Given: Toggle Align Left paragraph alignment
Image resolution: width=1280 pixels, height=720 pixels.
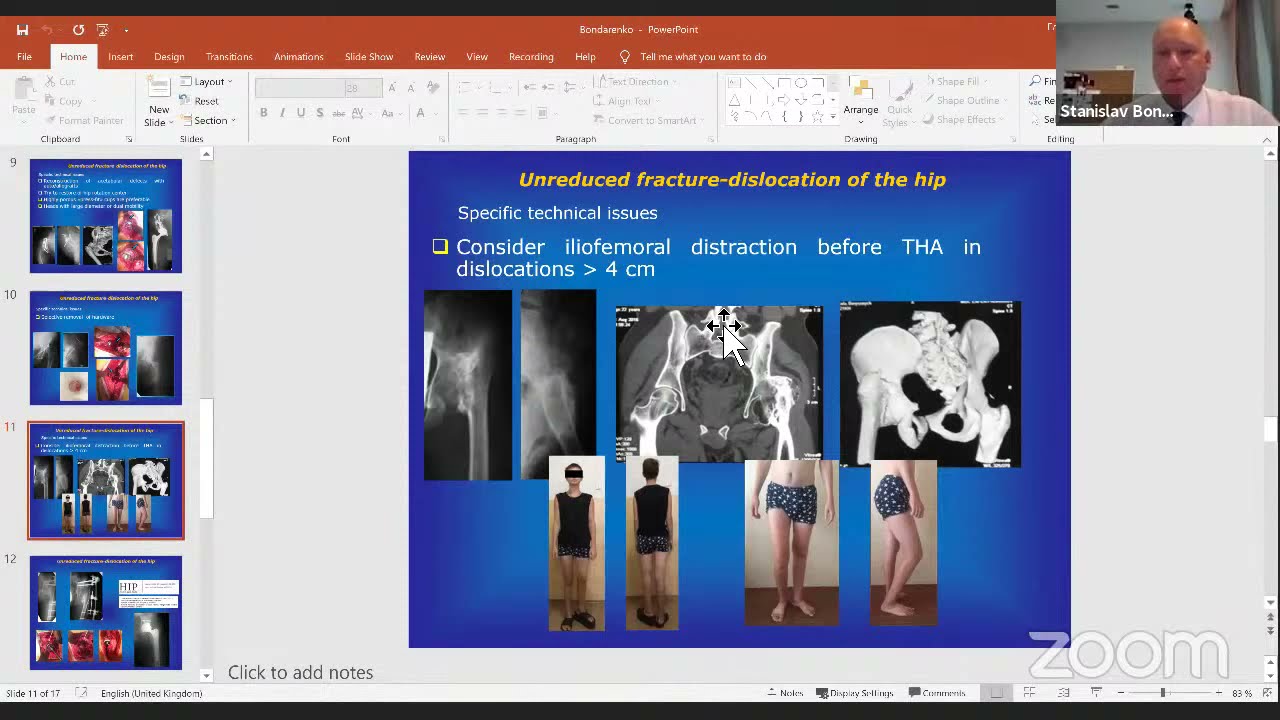Looking at the screenshot, I should coord(464,113).
